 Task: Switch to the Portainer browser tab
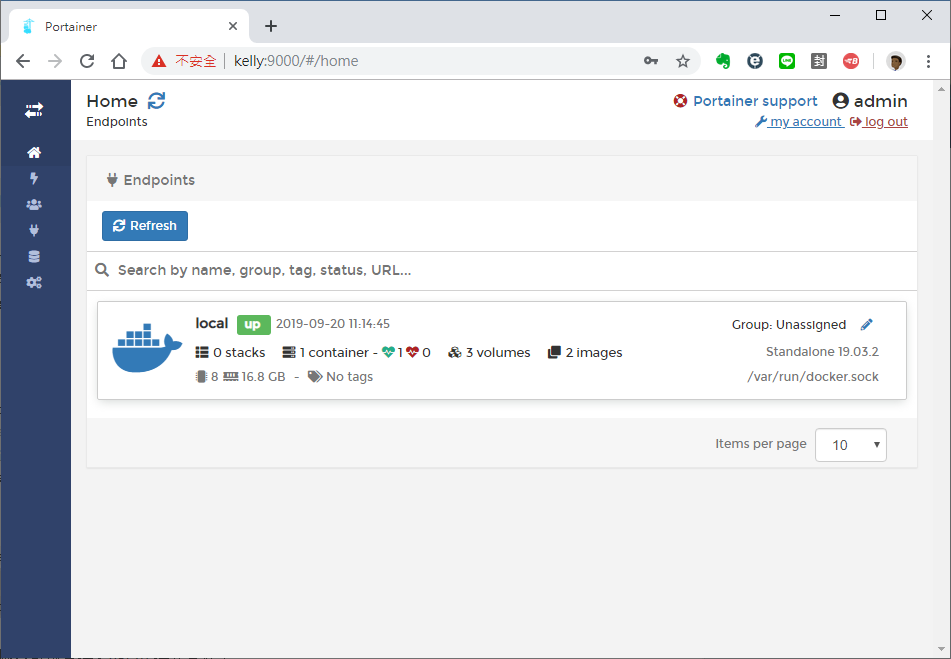click(x=129, y=27)
